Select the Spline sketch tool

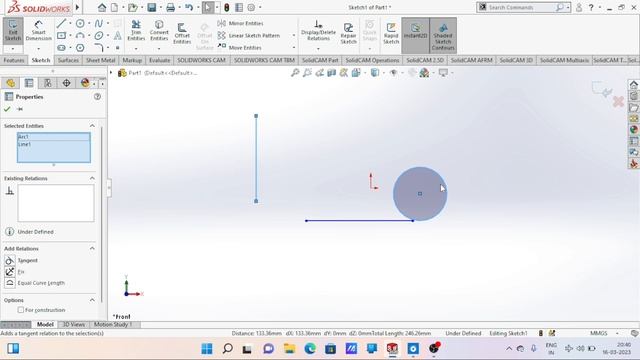tap(99, 24)
